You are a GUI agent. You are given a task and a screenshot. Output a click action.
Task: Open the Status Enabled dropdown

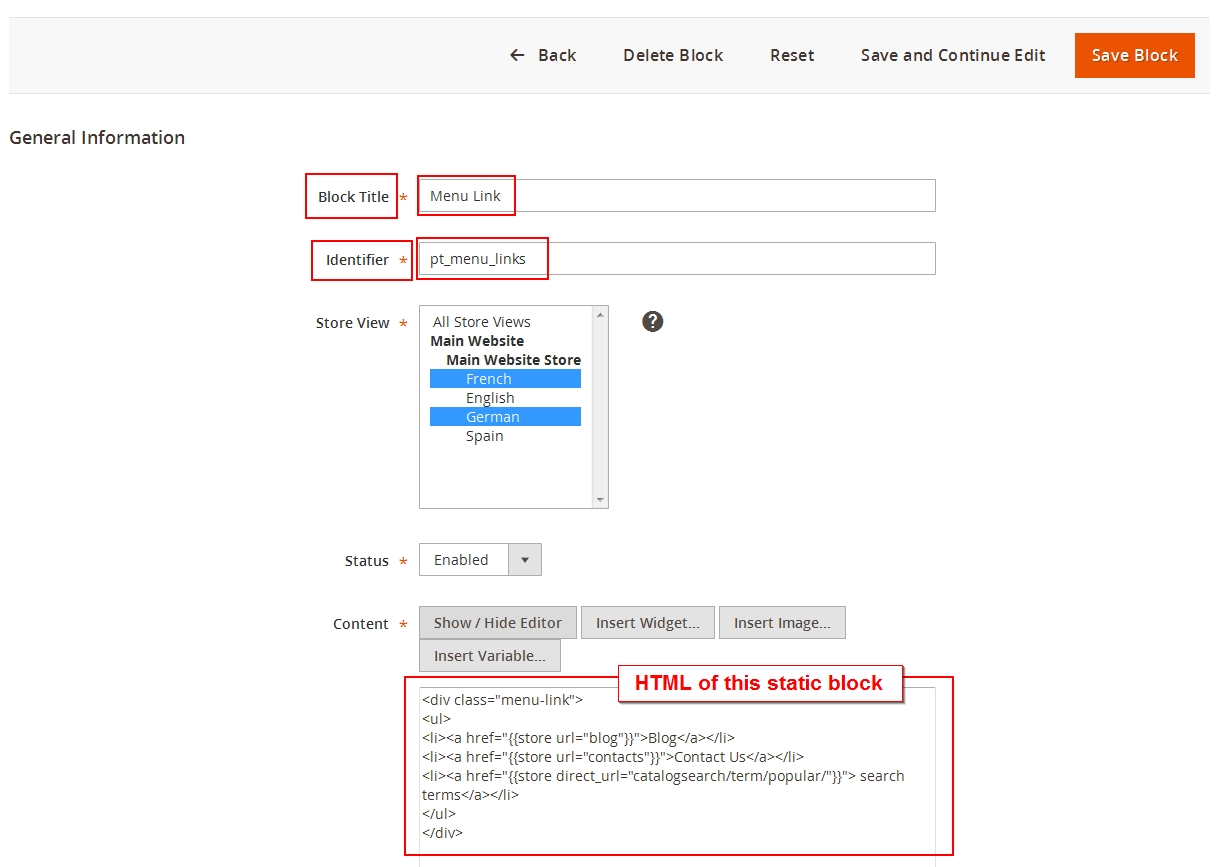click(x=464, y=560)
